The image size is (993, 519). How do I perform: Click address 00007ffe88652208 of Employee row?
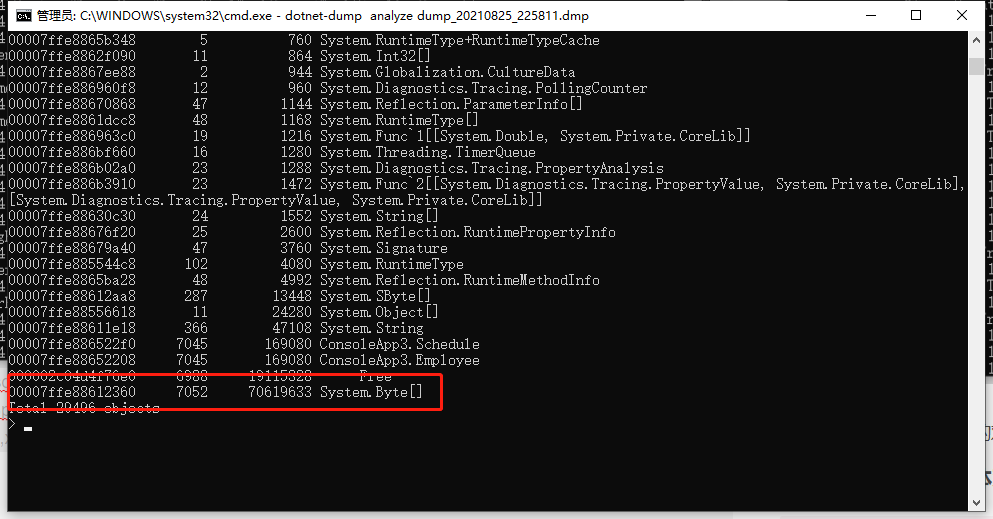pos(72,360)
